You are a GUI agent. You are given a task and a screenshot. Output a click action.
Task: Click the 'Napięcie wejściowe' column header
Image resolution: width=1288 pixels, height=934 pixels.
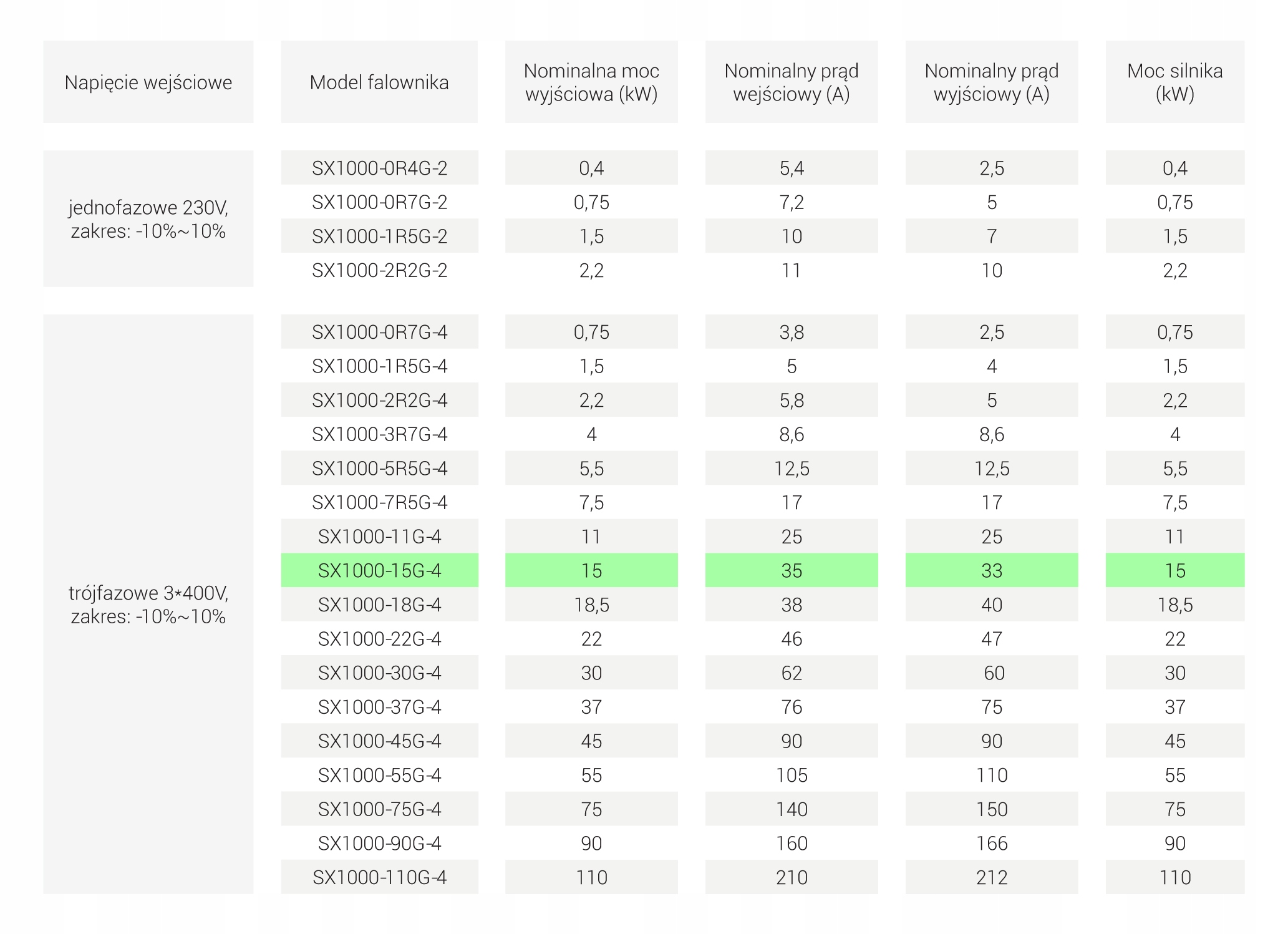(x=148, y=82)
